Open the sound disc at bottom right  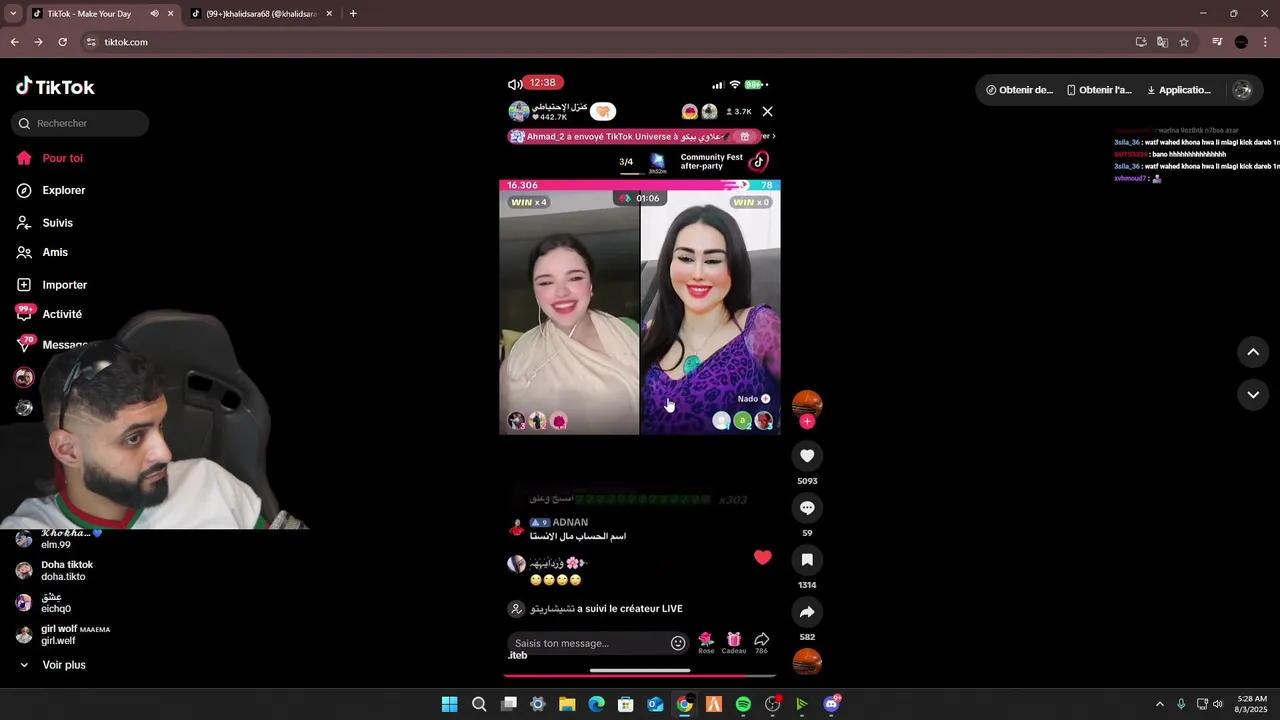[807, 662]
